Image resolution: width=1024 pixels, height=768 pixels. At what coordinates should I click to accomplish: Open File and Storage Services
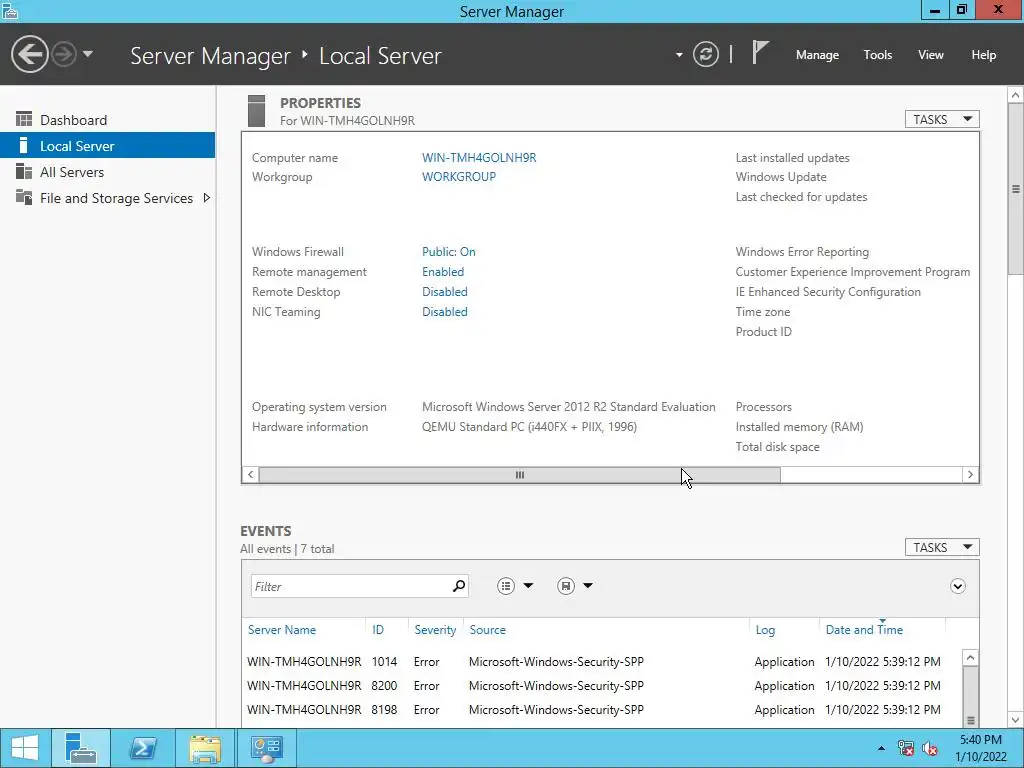click(x=116, y=198)
